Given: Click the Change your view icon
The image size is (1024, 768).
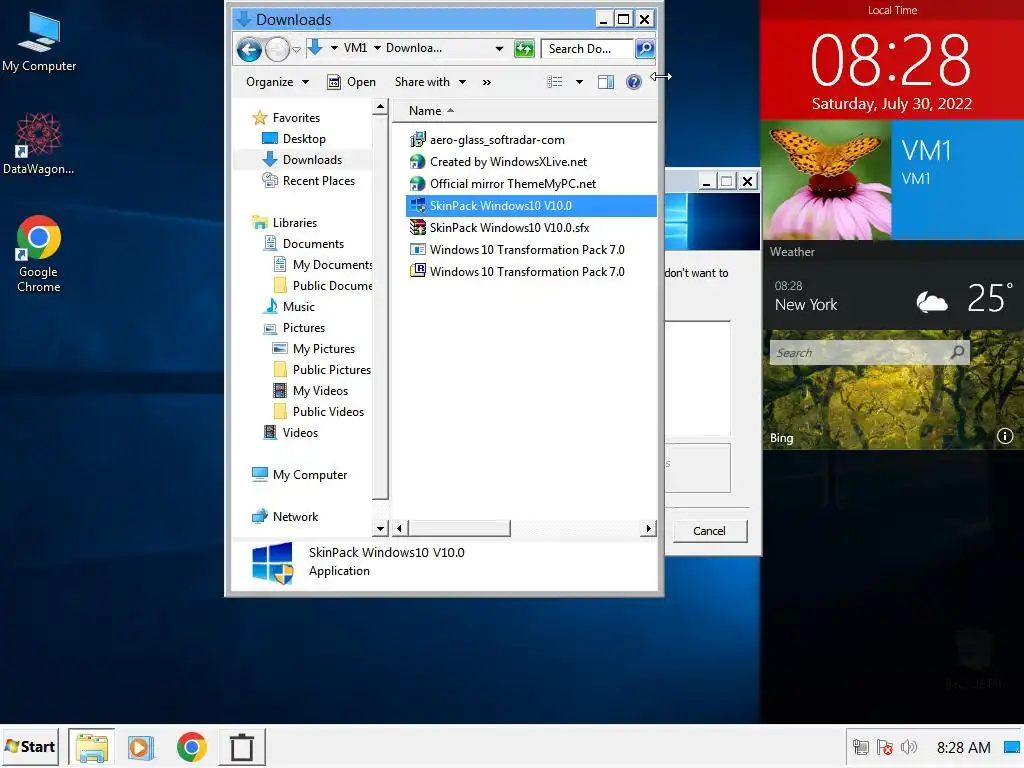Looking at the screenshot, I should (x=554, y=82).
